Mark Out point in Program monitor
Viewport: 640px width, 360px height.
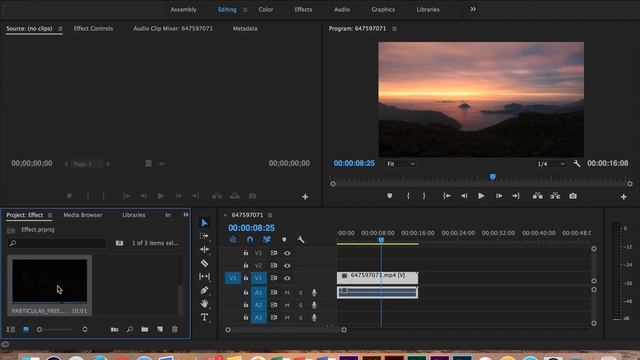(x=424, y=196)
